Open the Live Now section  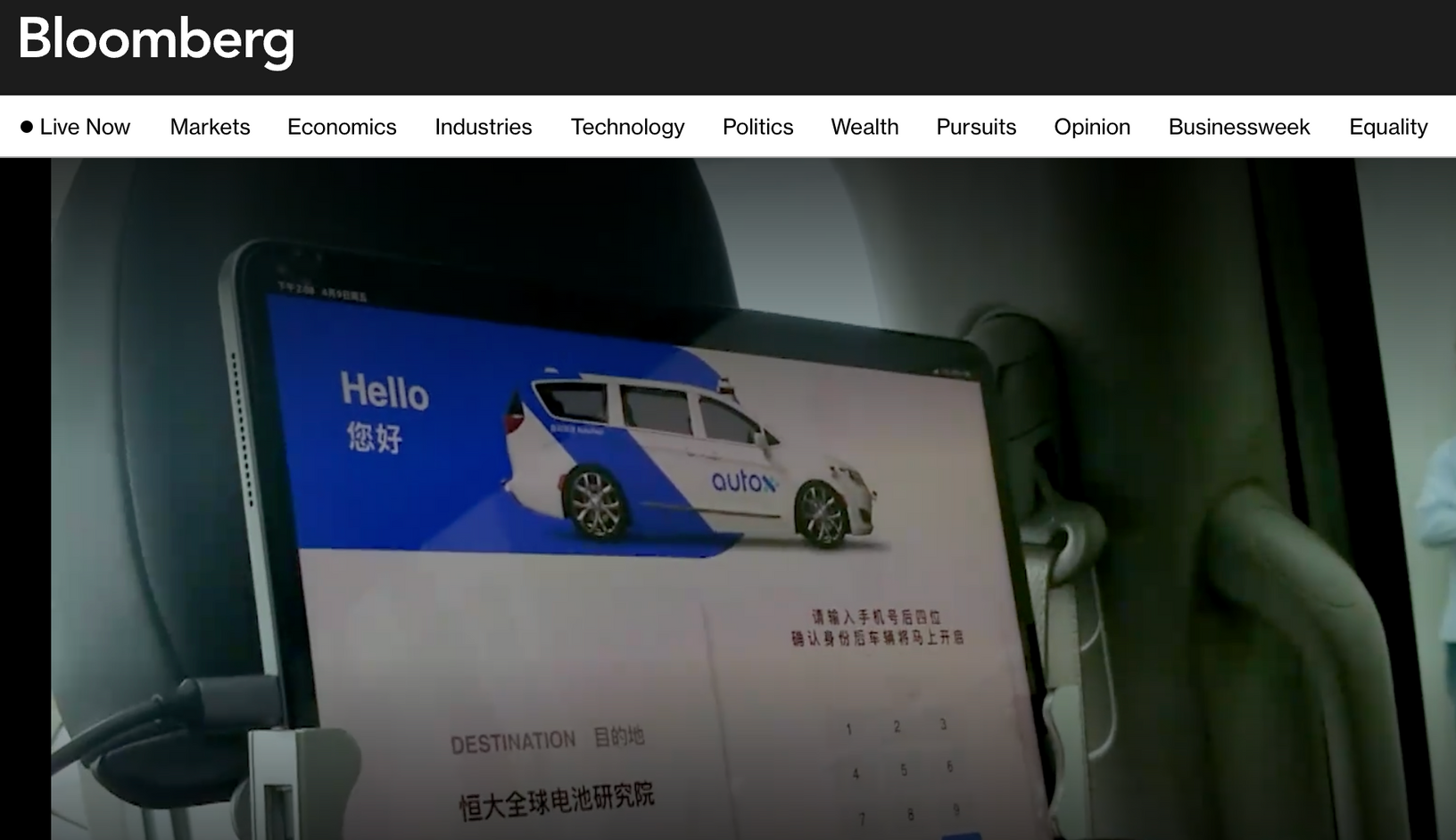[85, 127]
